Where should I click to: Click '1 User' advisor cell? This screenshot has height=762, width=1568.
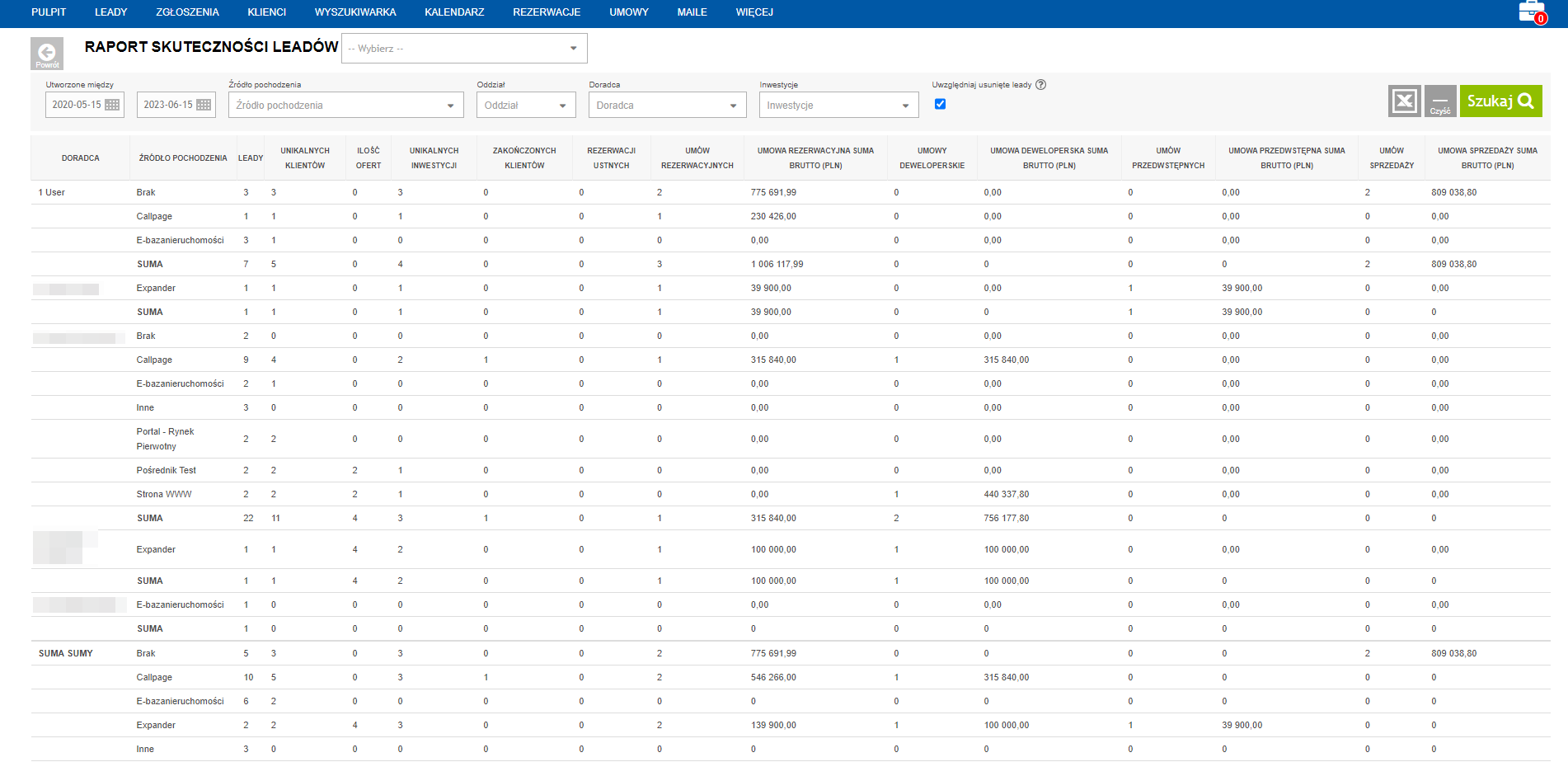click(52, 192)
